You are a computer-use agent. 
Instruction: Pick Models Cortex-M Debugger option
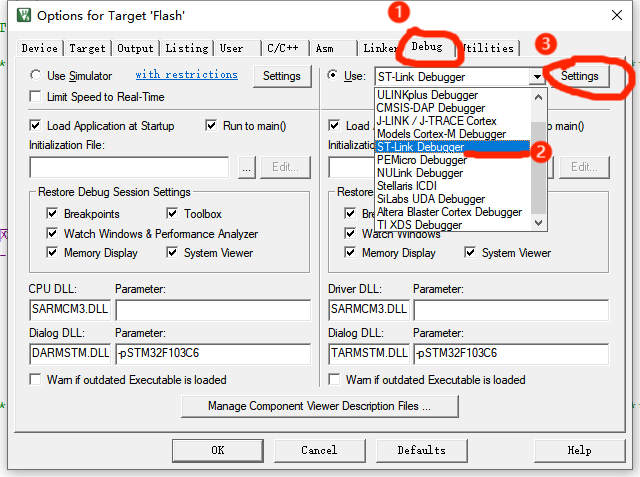453,134
